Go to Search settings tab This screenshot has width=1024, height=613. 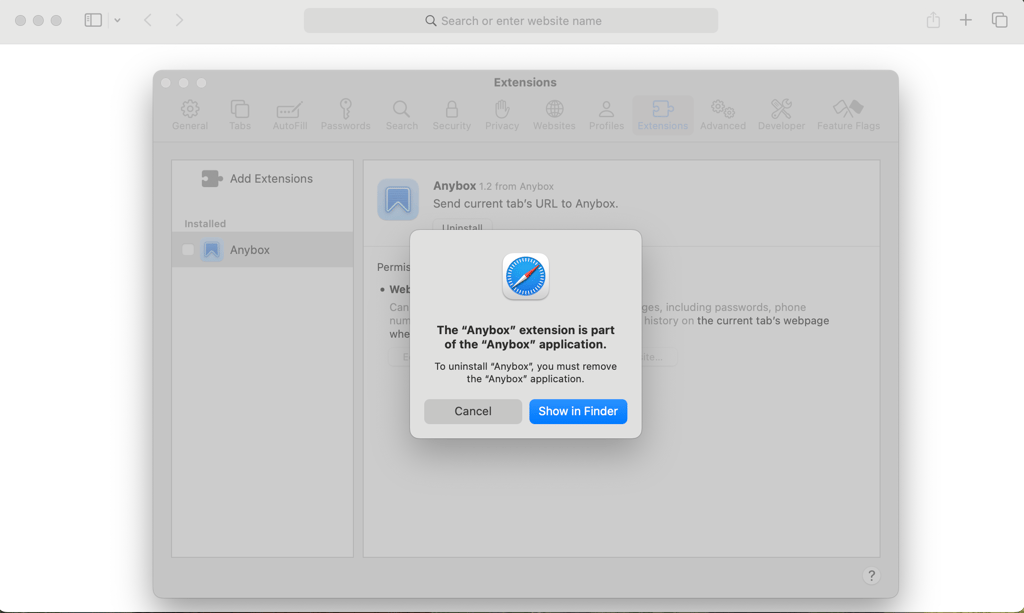(402, 115)
